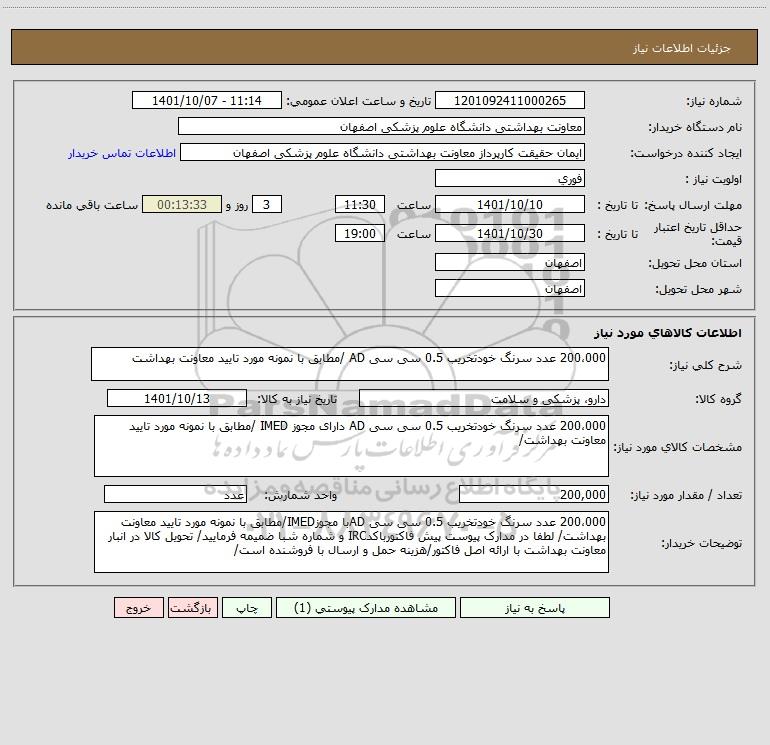Click the ایجاد کننده درخواست field
Viewport: 770px width, 745px height.
[x=383, y=152]
